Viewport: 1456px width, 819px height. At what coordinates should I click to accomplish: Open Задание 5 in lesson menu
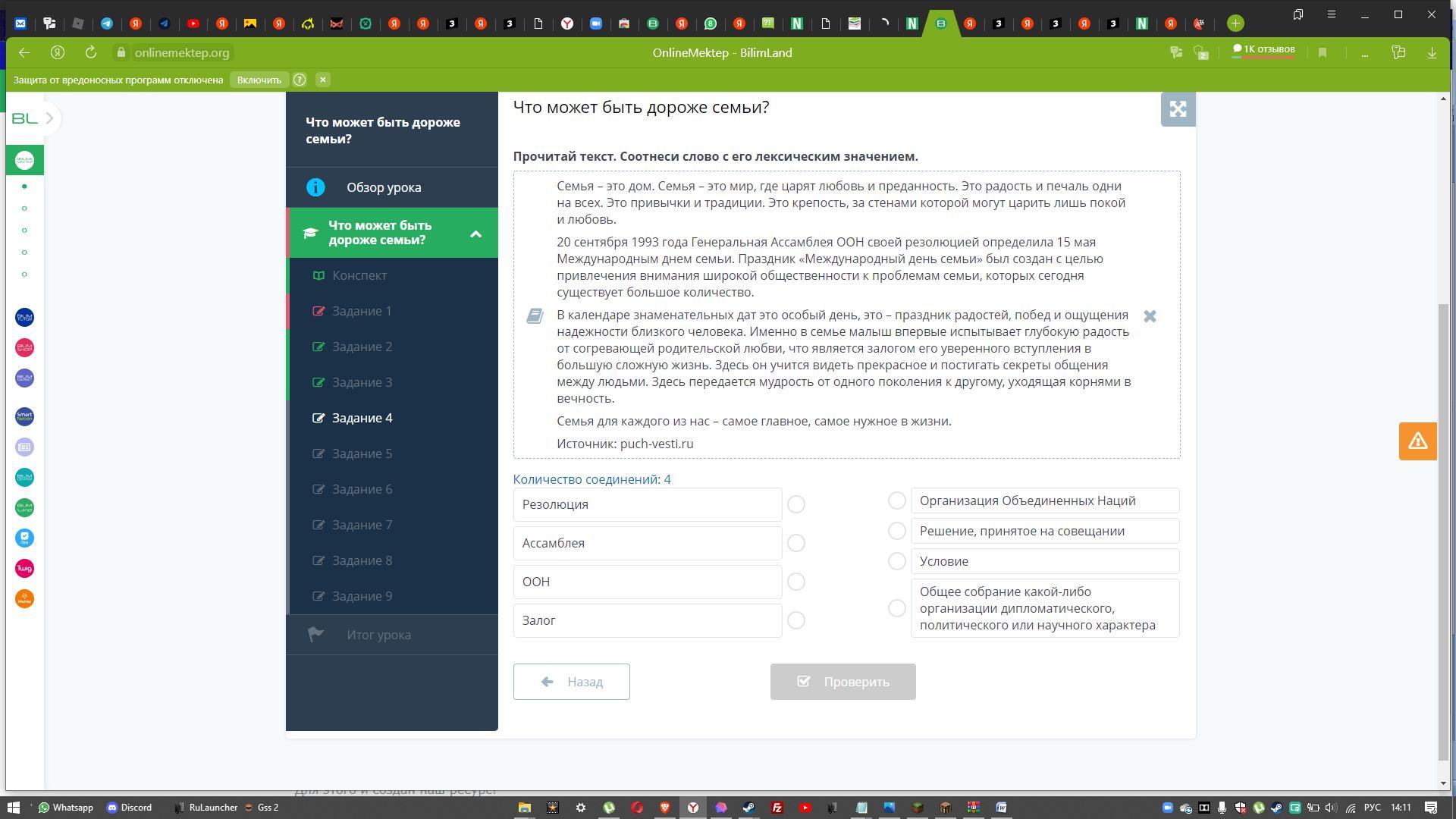point(362,453)
